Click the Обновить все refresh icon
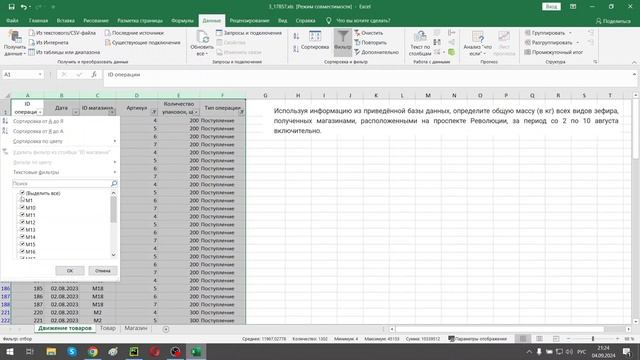 pyautogui.click(x=202, y=37)
